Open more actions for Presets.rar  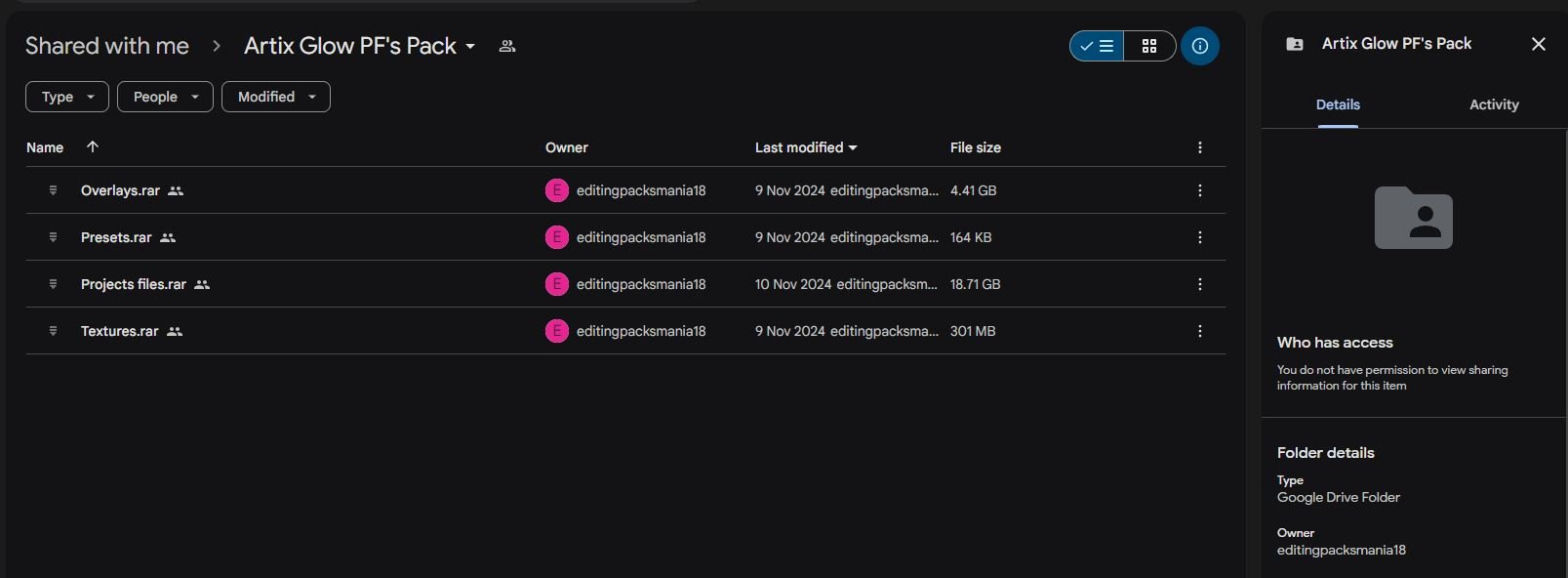pyautogui.click(x=1200, y=237)
